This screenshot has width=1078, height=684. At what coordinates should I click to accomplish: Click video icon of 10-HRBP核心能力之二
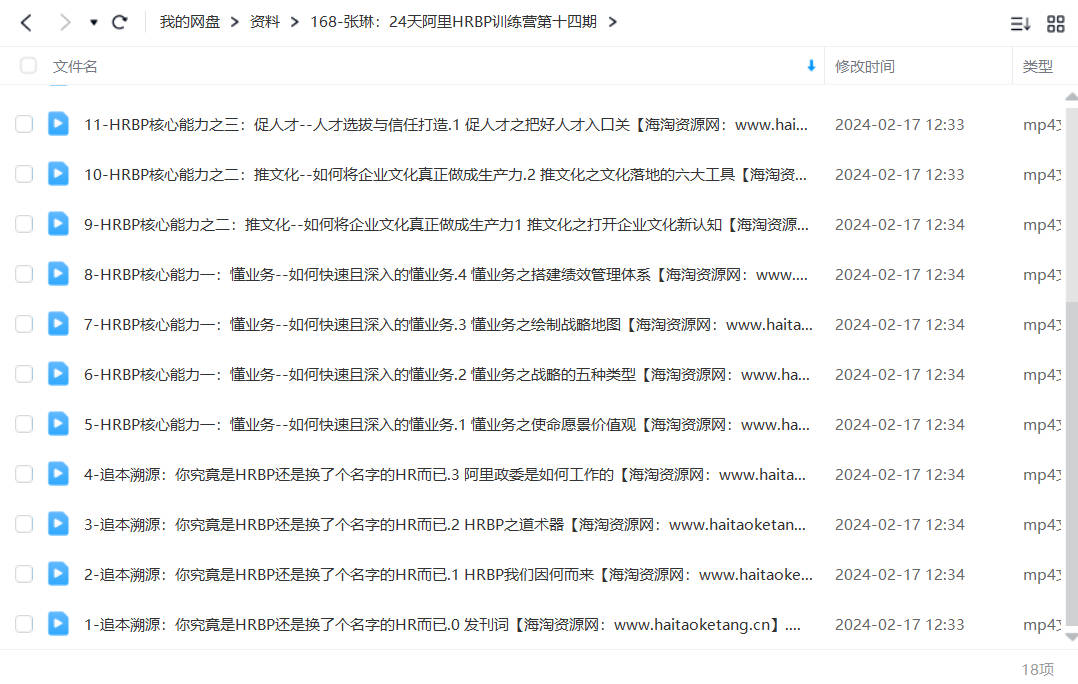click(x=58, y=174)
